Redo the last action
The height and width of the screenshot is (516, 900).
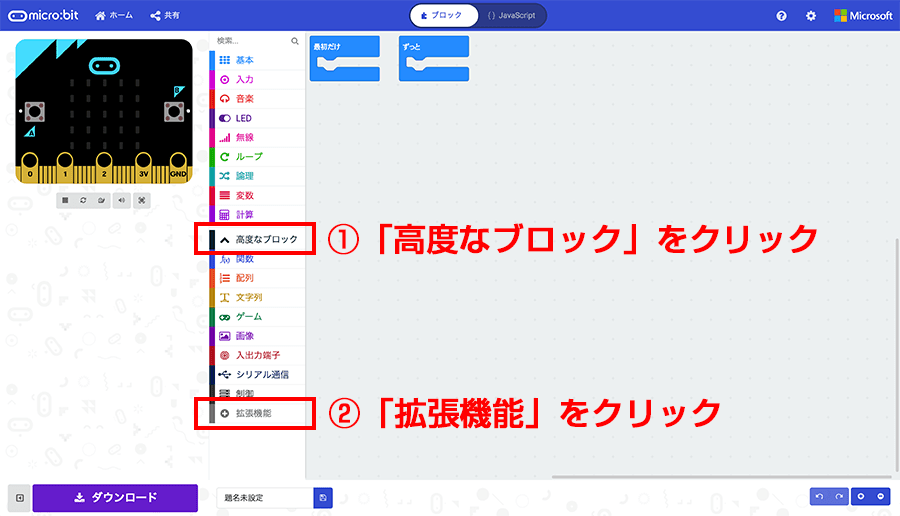click(x=839, y=496)
